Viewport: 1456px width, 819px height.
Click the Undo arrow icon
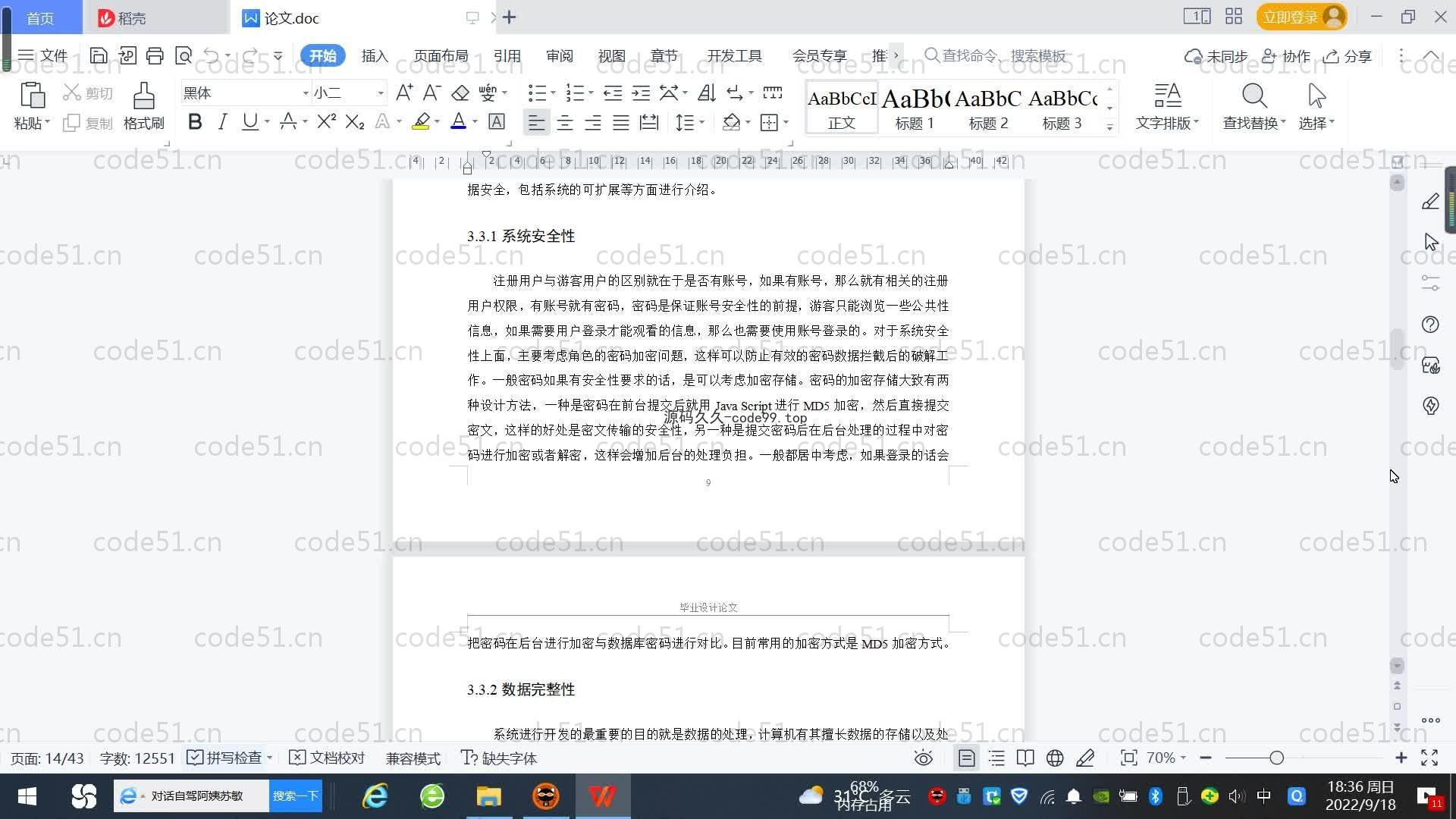click(212, 55)
